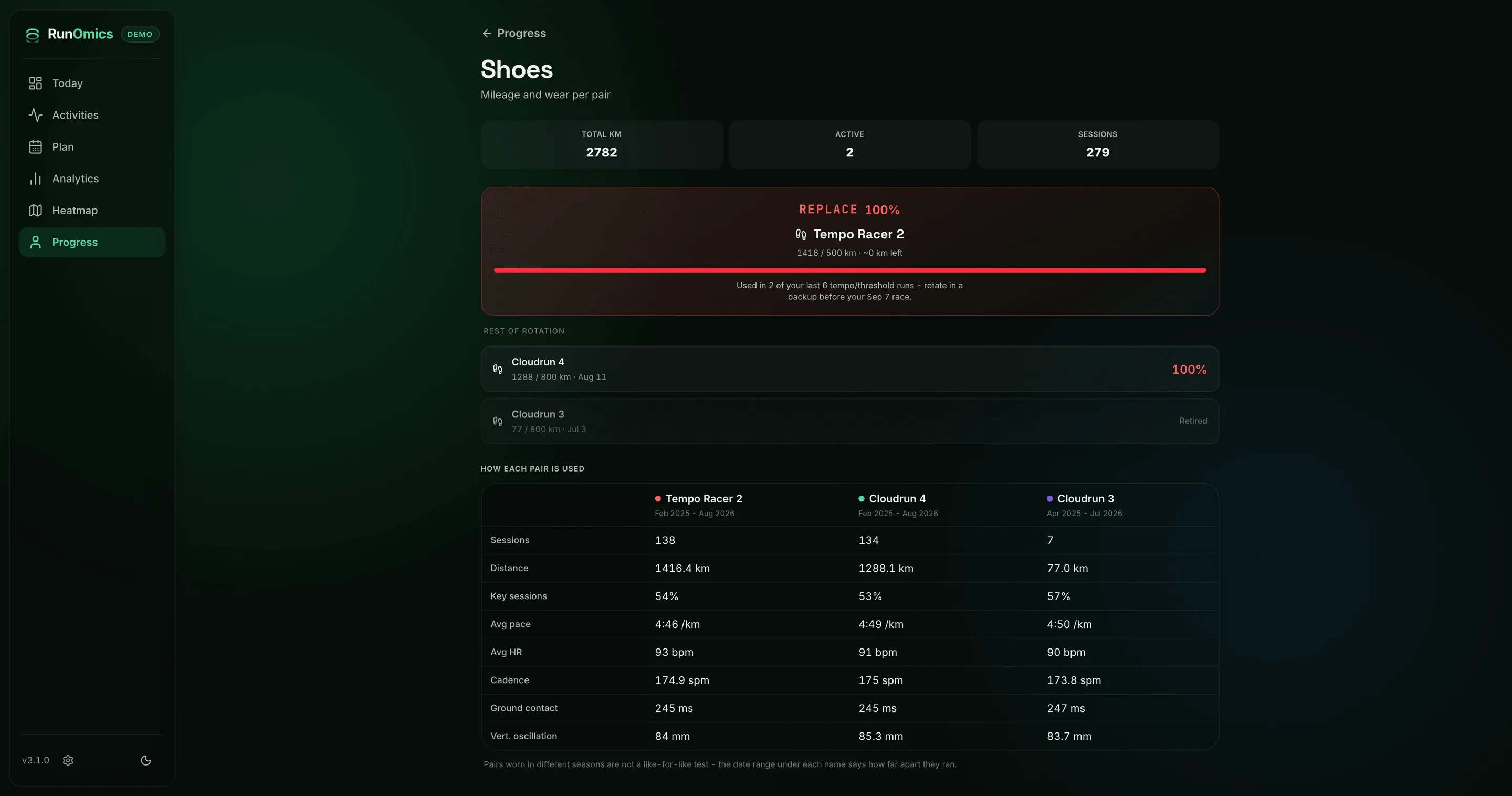Open the Heatmap menu item
1512x796 pixels.
(92, 210)
